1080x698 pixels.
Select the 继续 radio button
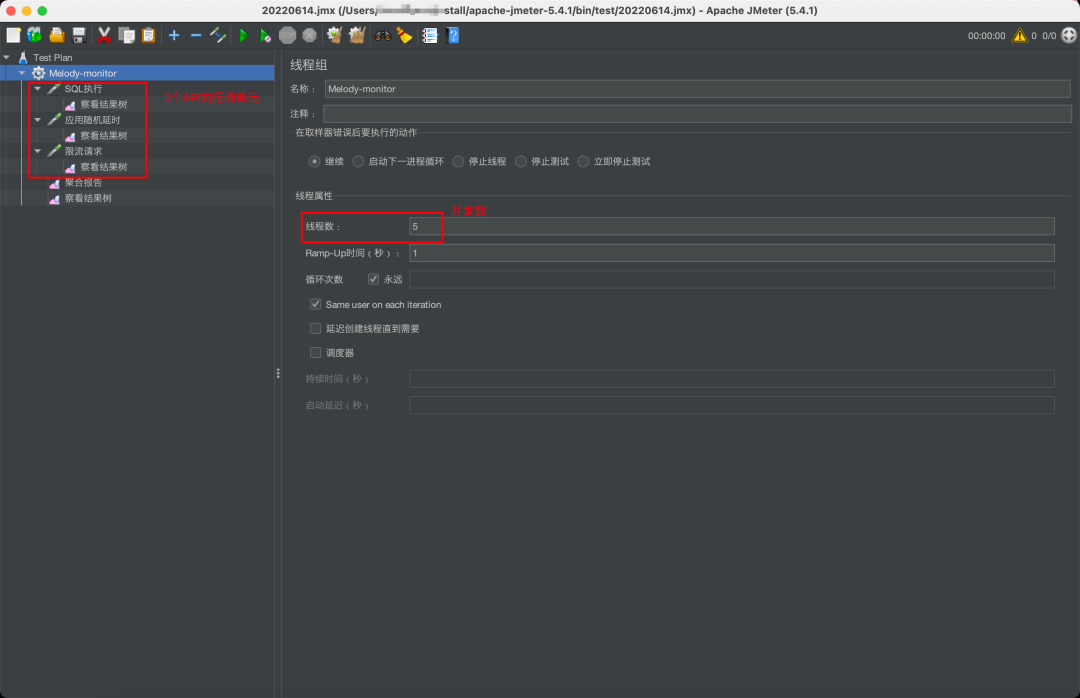coord(314,161)
